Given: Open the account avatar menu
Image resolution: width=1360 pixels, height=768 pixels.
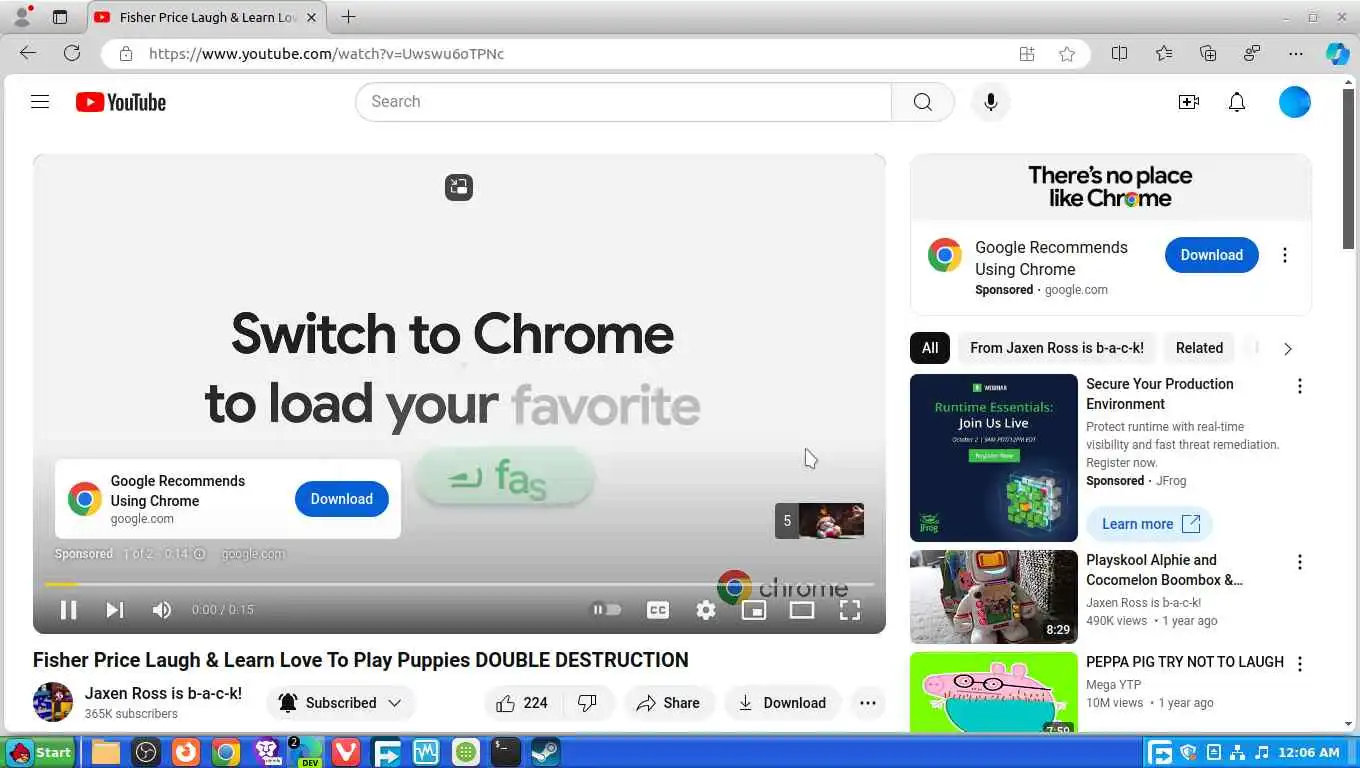Looking at the screenshot, I should point(1294,102).
